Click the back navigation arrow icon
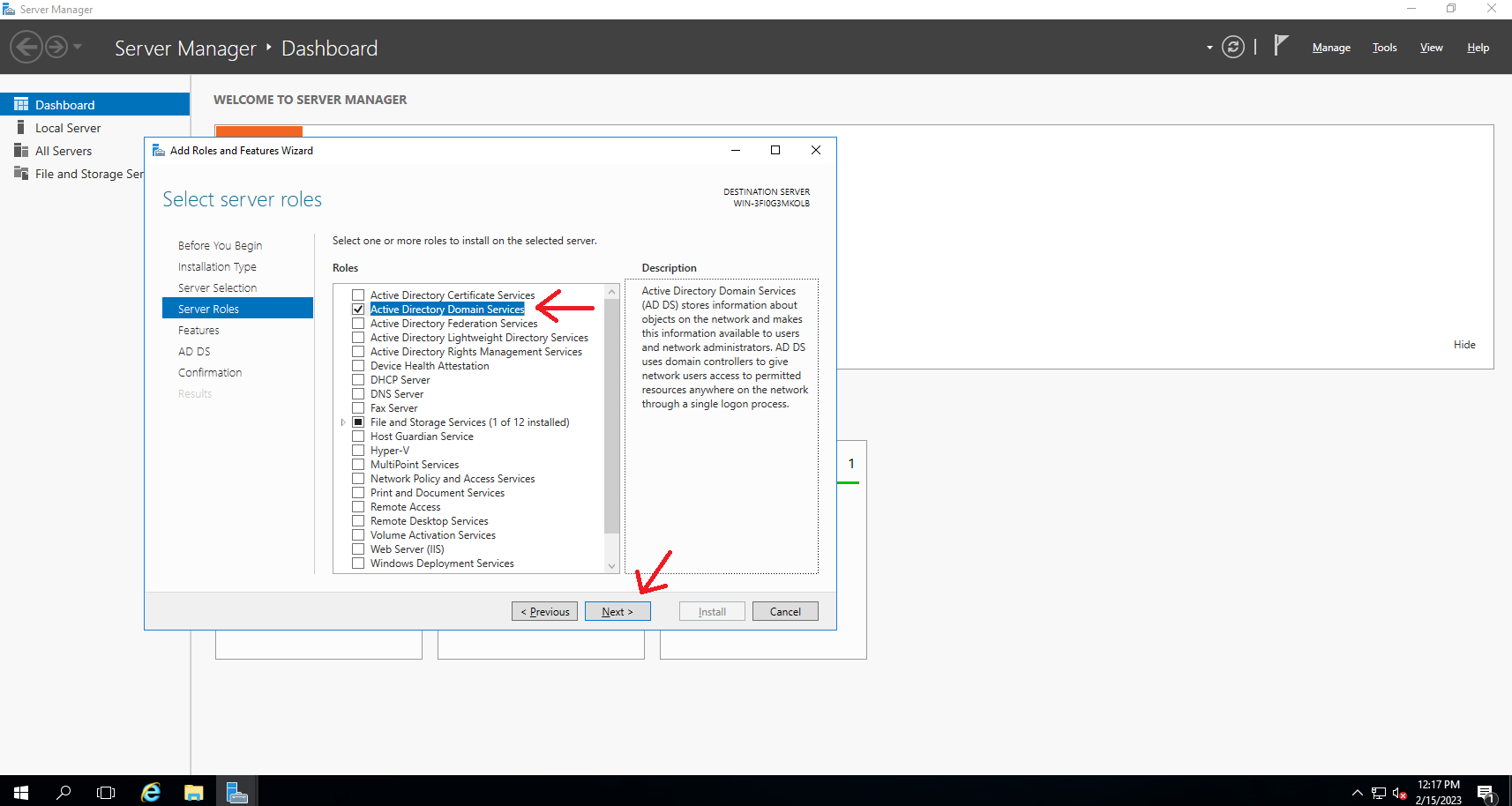The height and width of the screenshot is (806, 1512). [26, 47]
